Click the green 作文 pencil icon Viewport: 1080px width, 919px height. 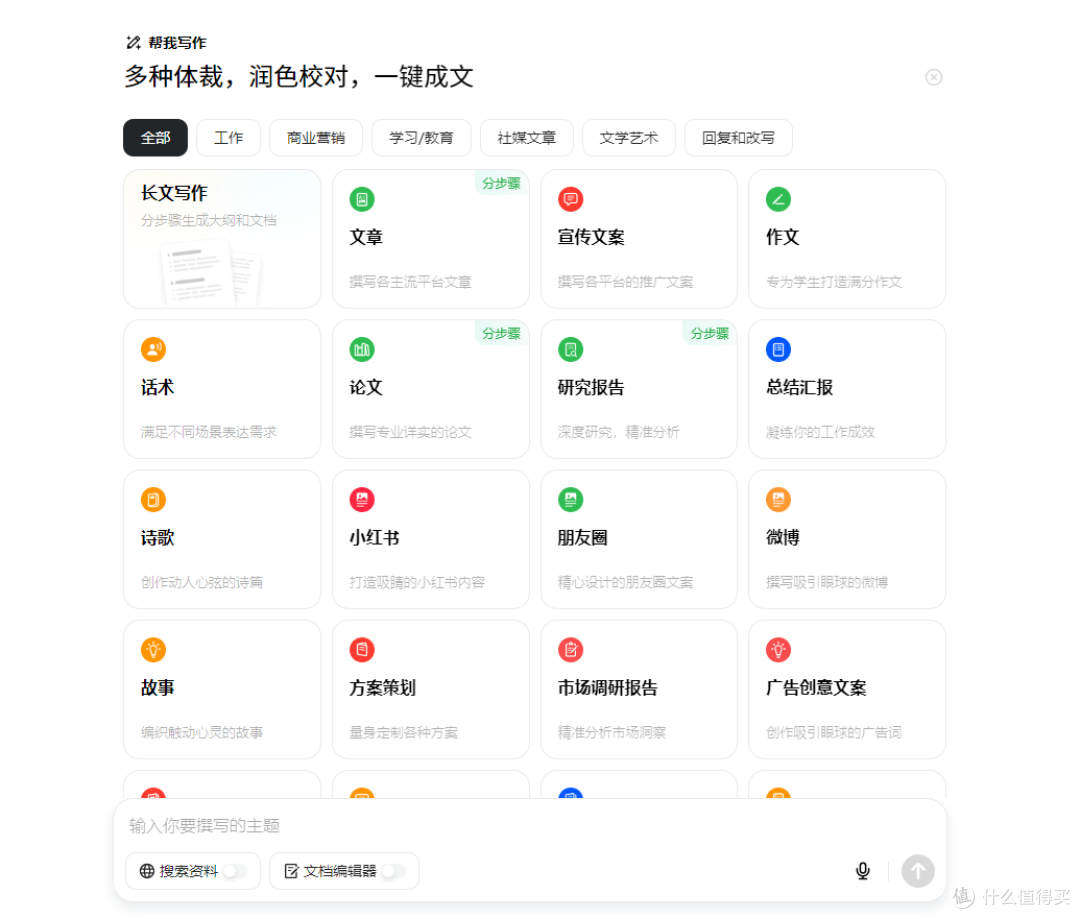[x=778, y=200]
